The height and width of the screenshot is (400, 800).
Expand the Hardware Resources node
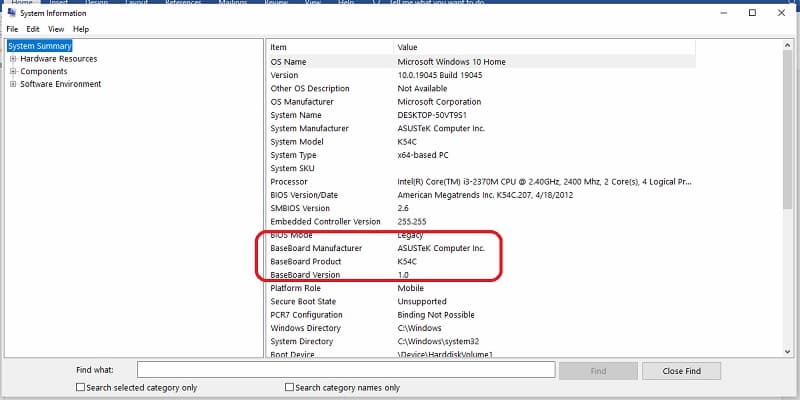pyautogui.click(x=13, y=59)
